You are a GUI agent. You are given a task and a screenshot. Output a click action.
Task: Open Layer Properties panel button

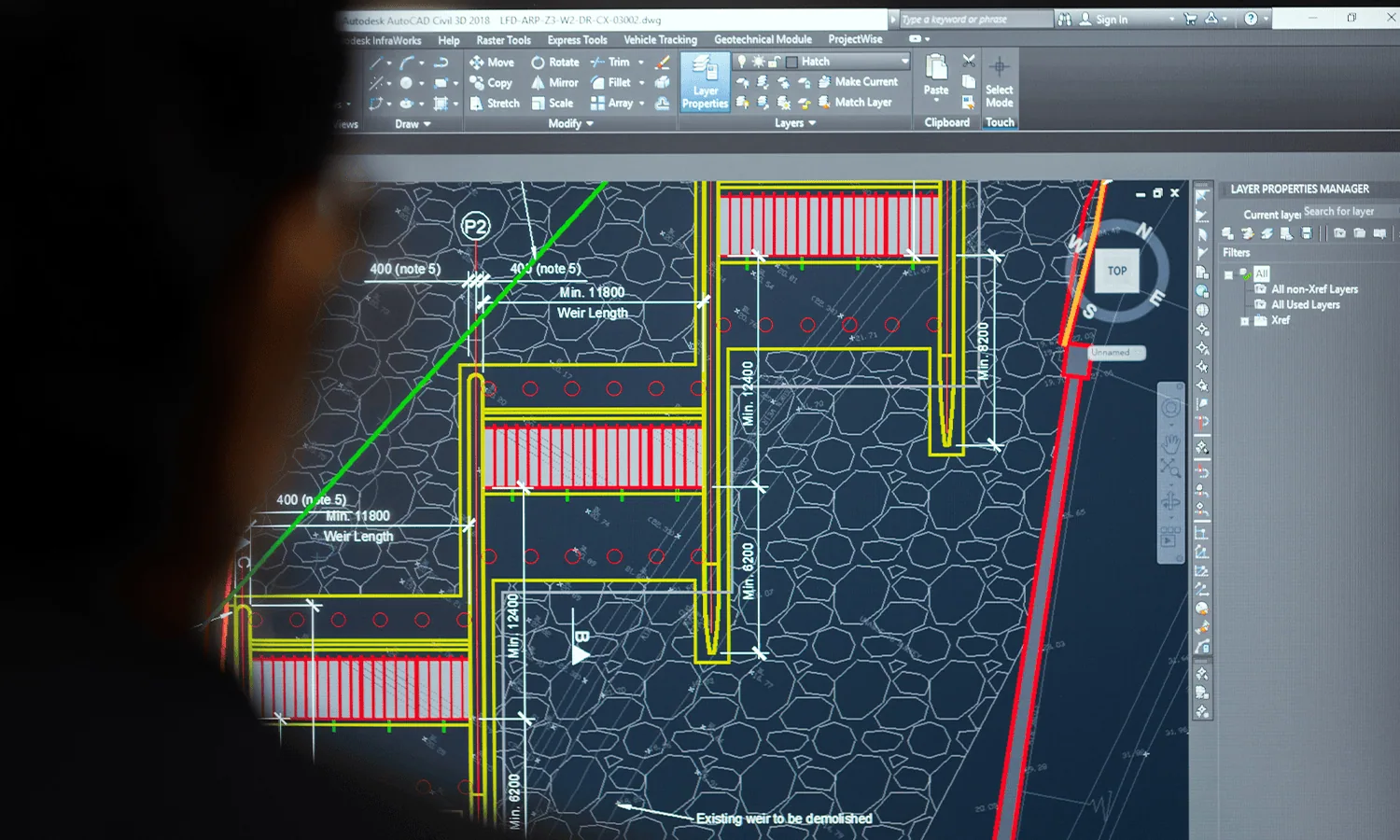tap(705, 82)
